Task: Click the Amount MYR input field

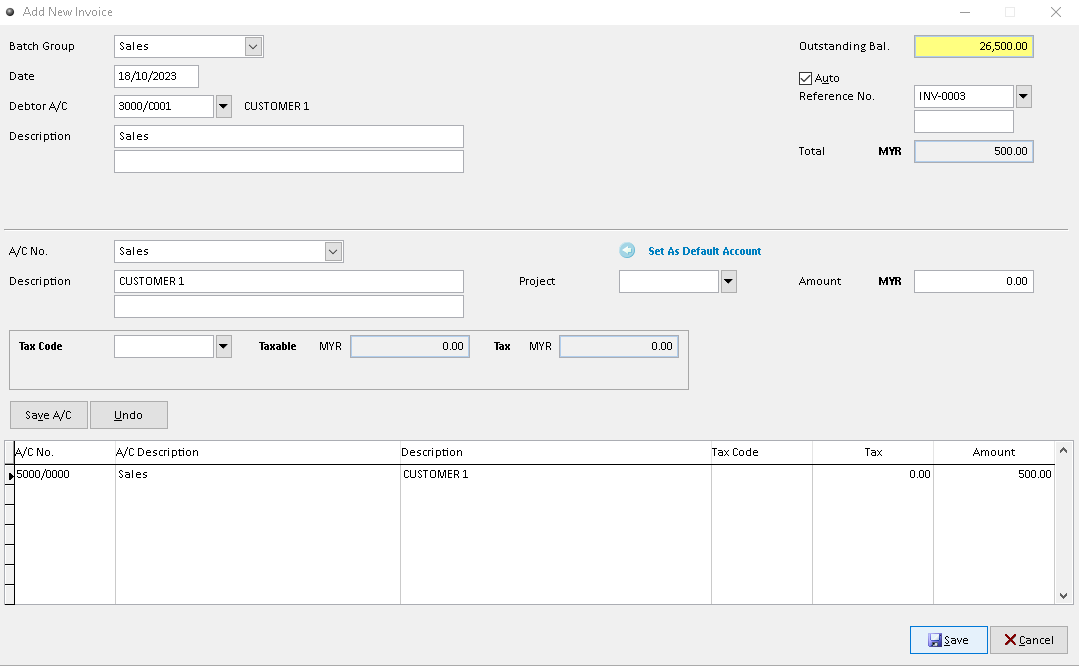Action: [x=972, y=281]
